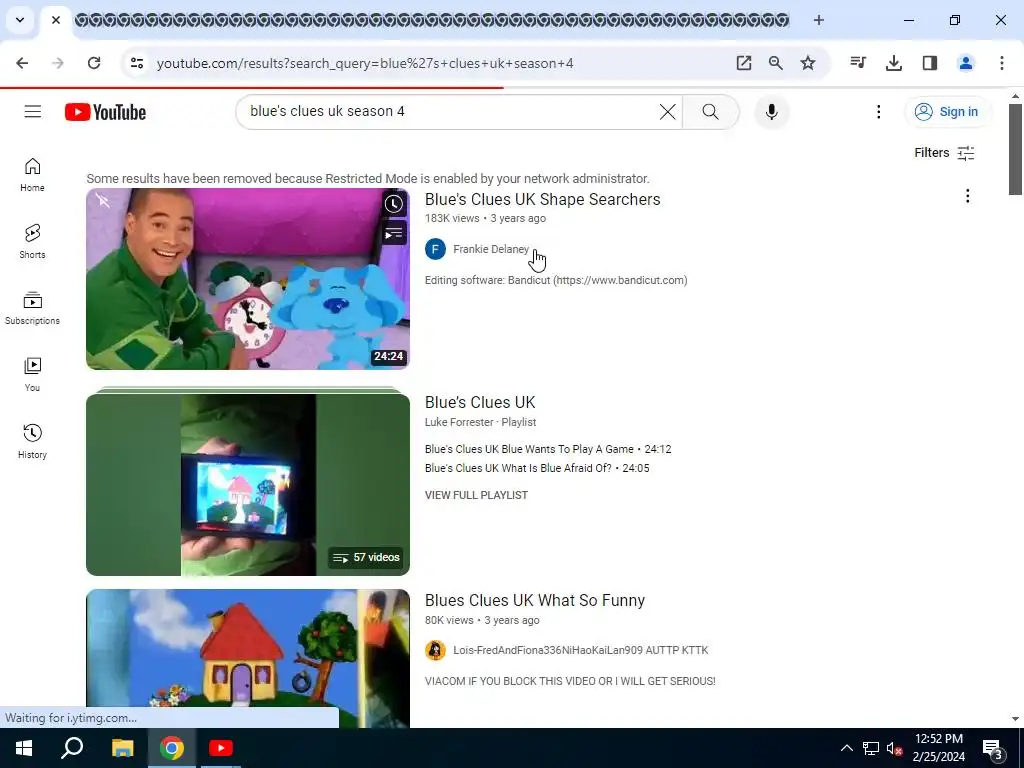
Task: Open Blue's Clues UK playlist title
Action: pyautogui.click(x=480, y=402)
